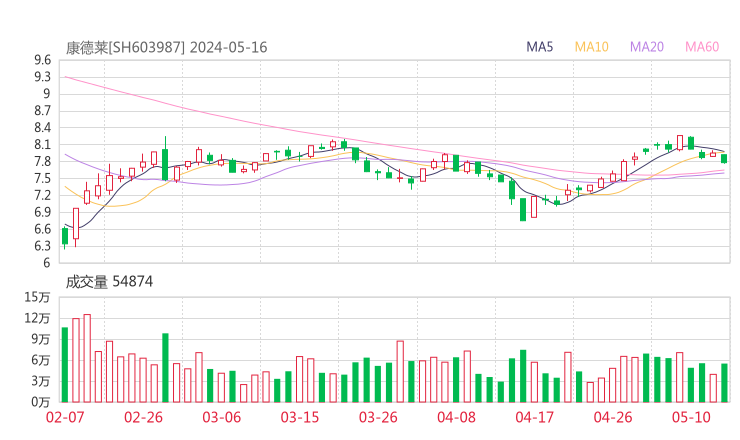Image resolution: width=740 pixels, height=440 pixels.
Task: Click the MA10 legend label
Action: pyautogui.click(x=591, y=47)
